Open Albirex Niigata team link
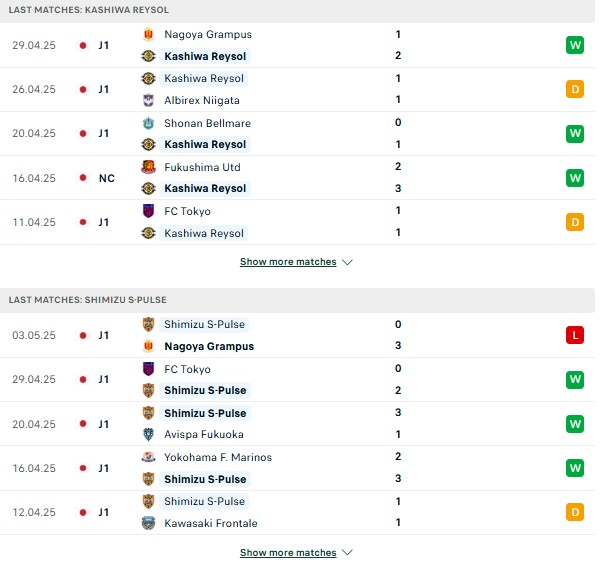This screenshot has height=570, width=601. point(202,100)
